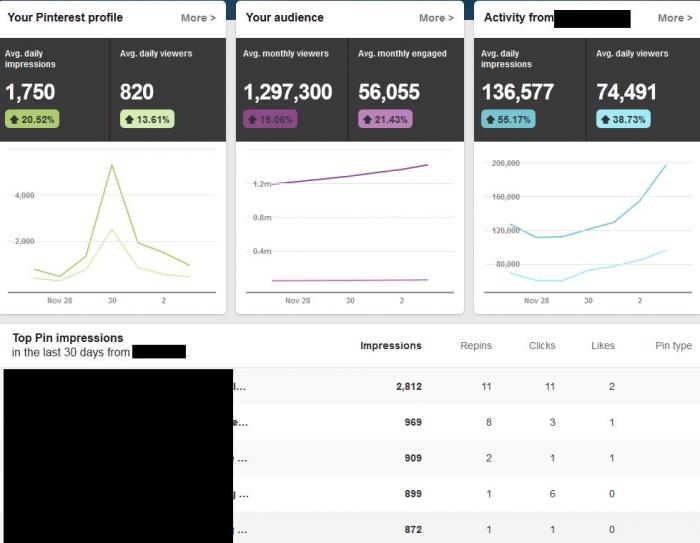700x543 pixels.
Task: Sort the table by Pin type column
Action: coord(673,346)
